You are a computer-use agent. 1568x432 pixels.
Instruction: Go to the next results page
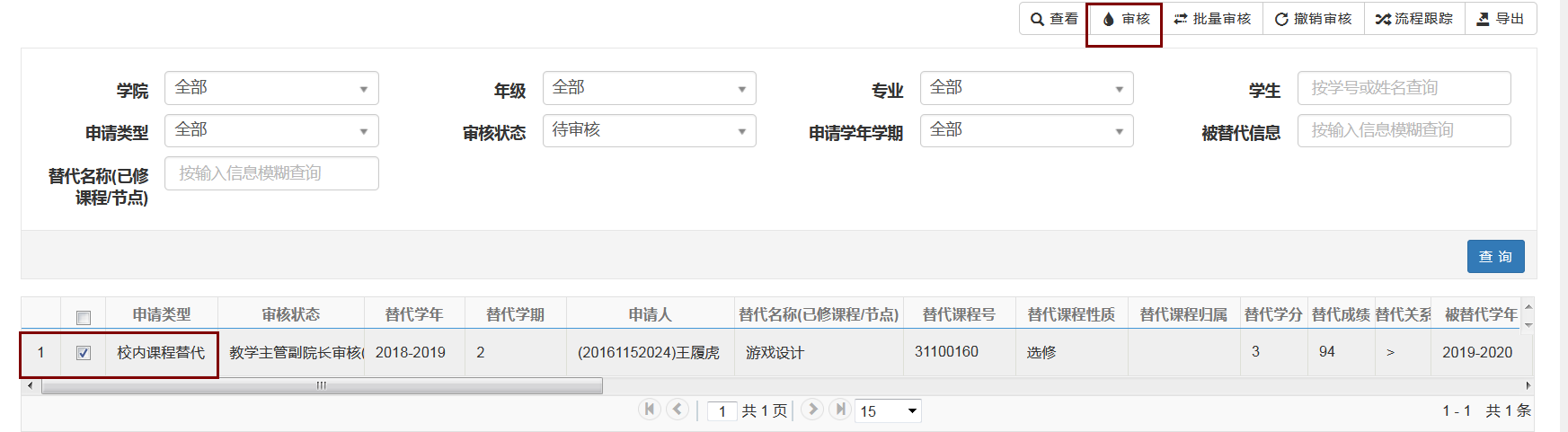click(811, 410)
